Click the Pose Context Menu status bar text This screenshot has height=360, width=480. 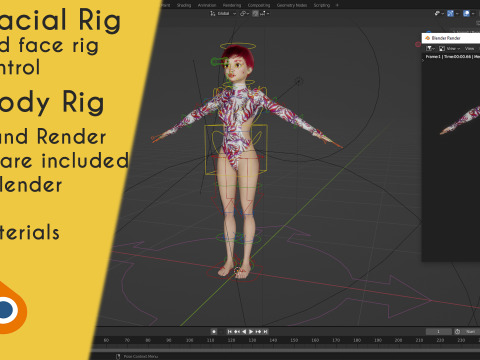[x=141, y=357]
